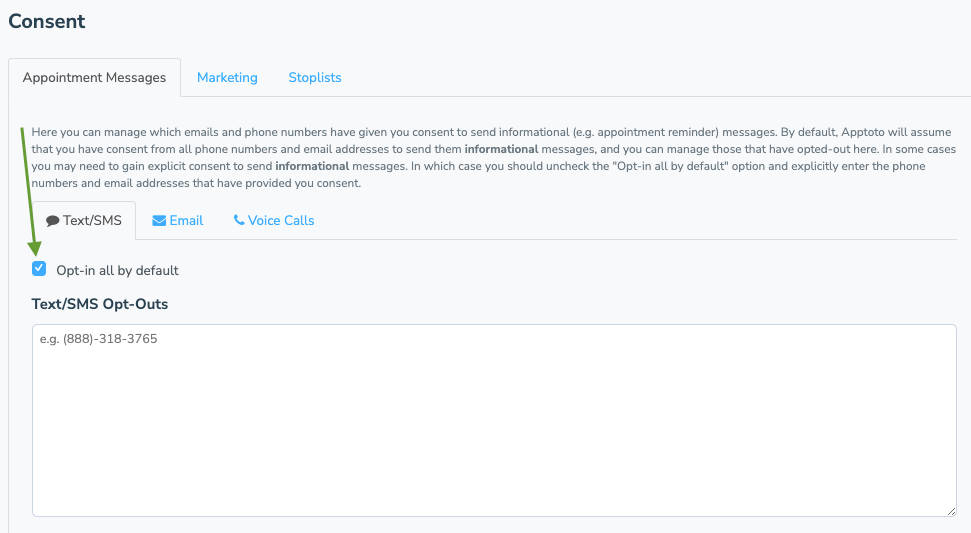Viewport: 971px width, 533px height.
Task: Click the phone handset icon on Voice Calls
Action: pyautogui.click(x=238, y=220)
